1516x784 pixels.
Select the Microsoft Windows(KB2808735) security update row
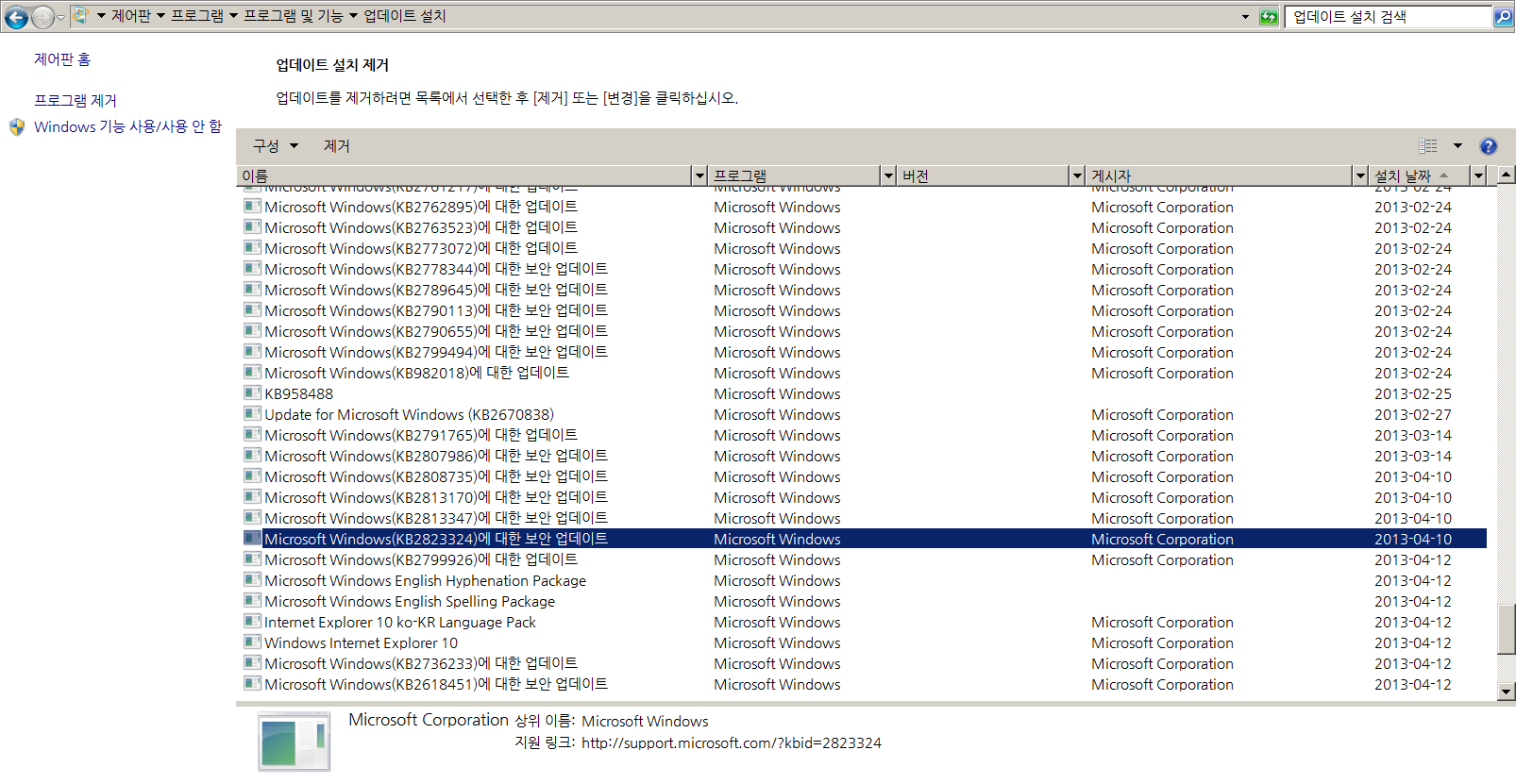point(864,476)
